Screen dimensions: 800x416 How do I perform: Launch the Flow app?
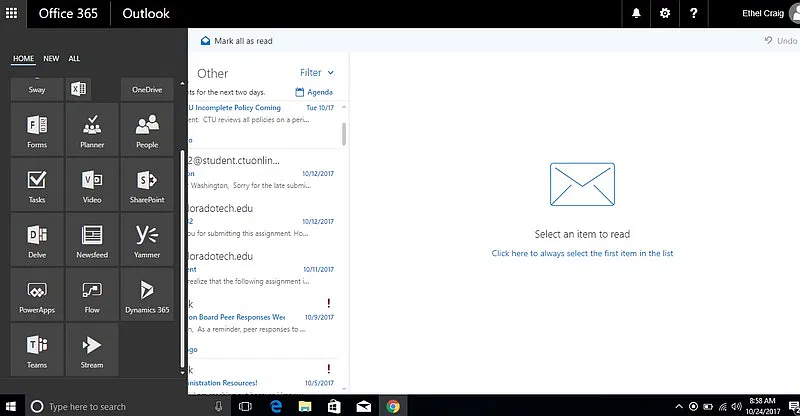[92, 295]
